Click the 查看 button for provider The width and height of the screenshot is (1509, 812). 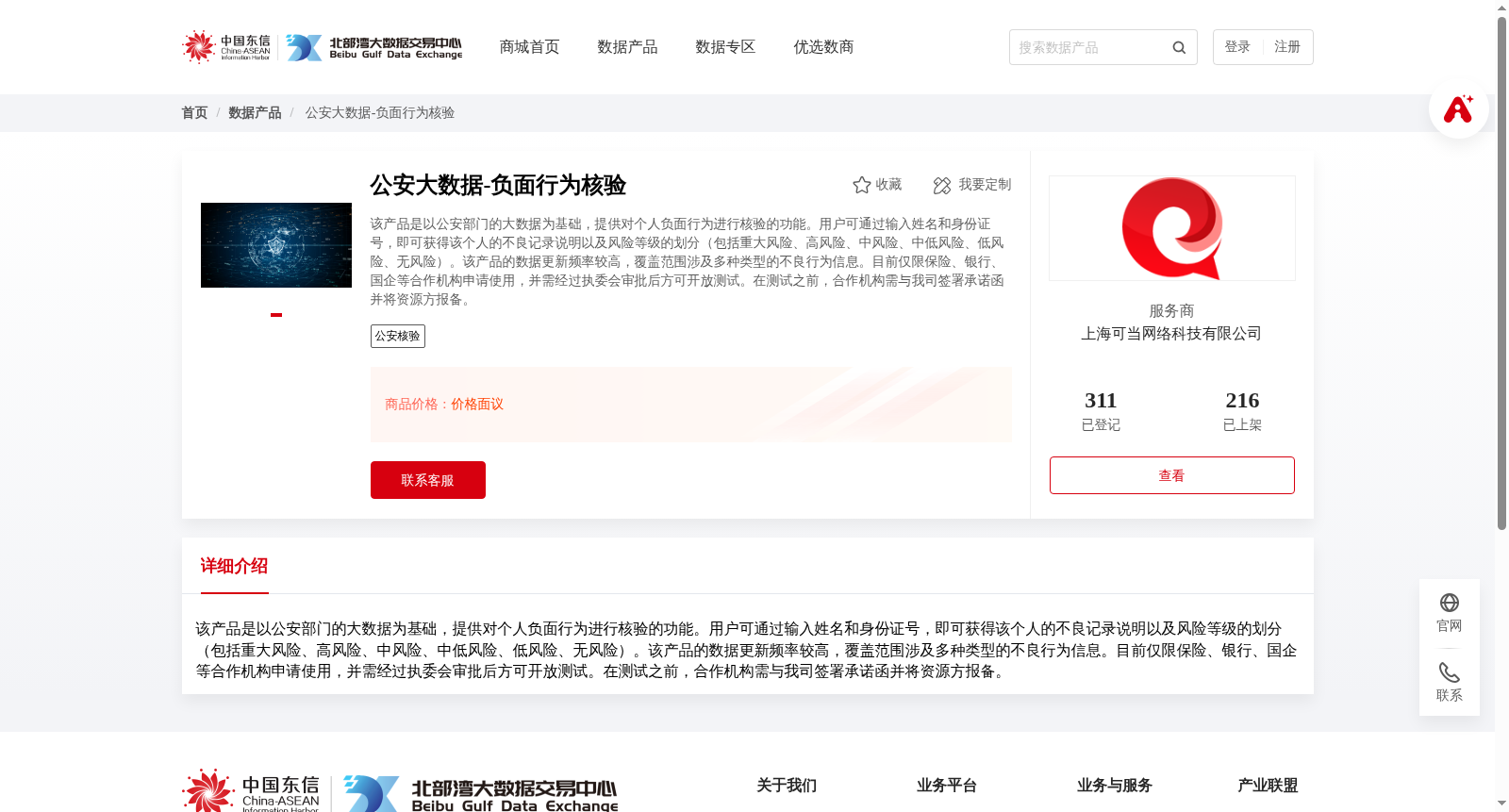tap(1172, 475)
